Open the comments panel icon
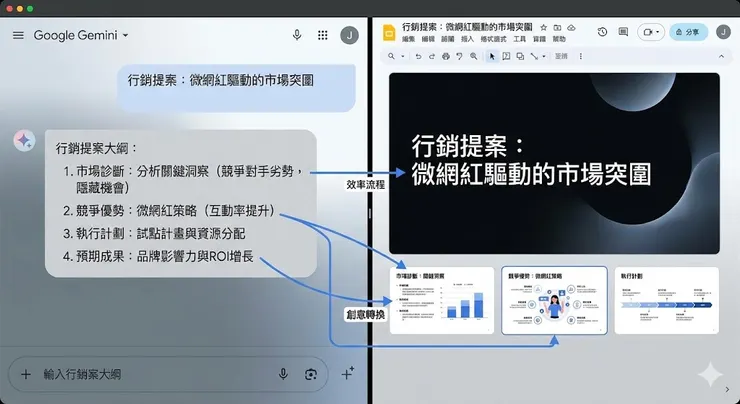 (623, 32)
